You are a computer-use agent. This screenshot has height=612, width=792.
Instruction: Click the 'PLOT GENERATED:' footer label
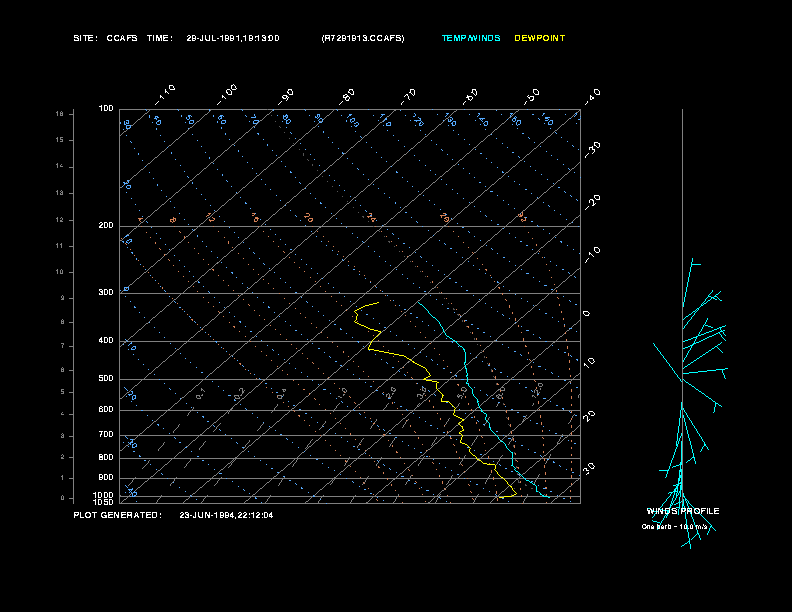click(x=118, y=515)
